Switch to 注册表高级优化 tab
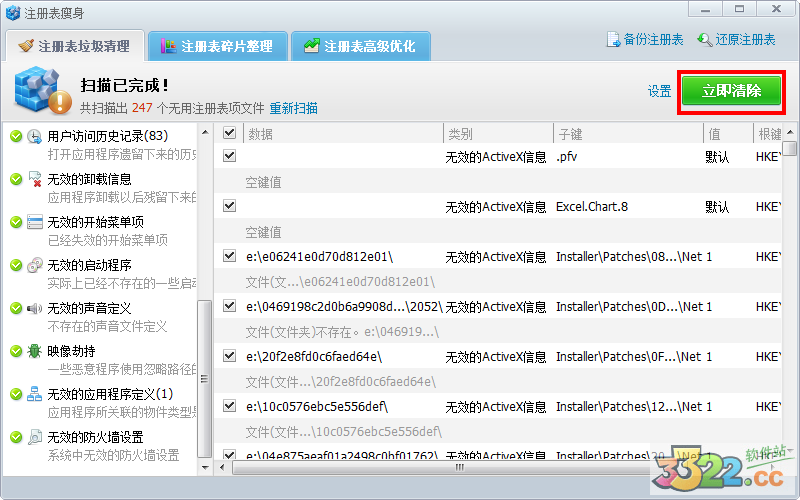800x500 pixels. (x=361, y=46)
